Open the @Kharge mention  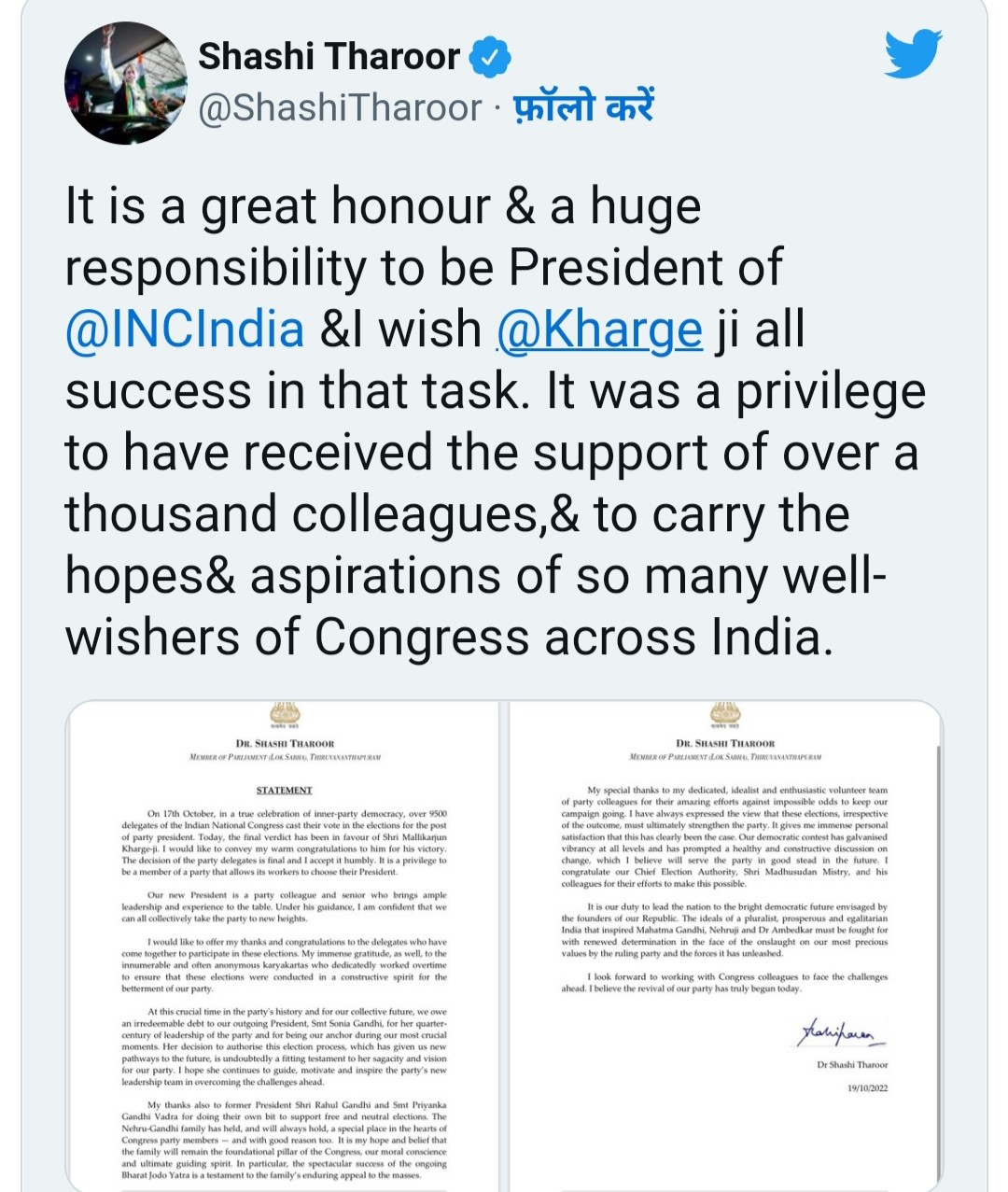[x=599, y=330]
